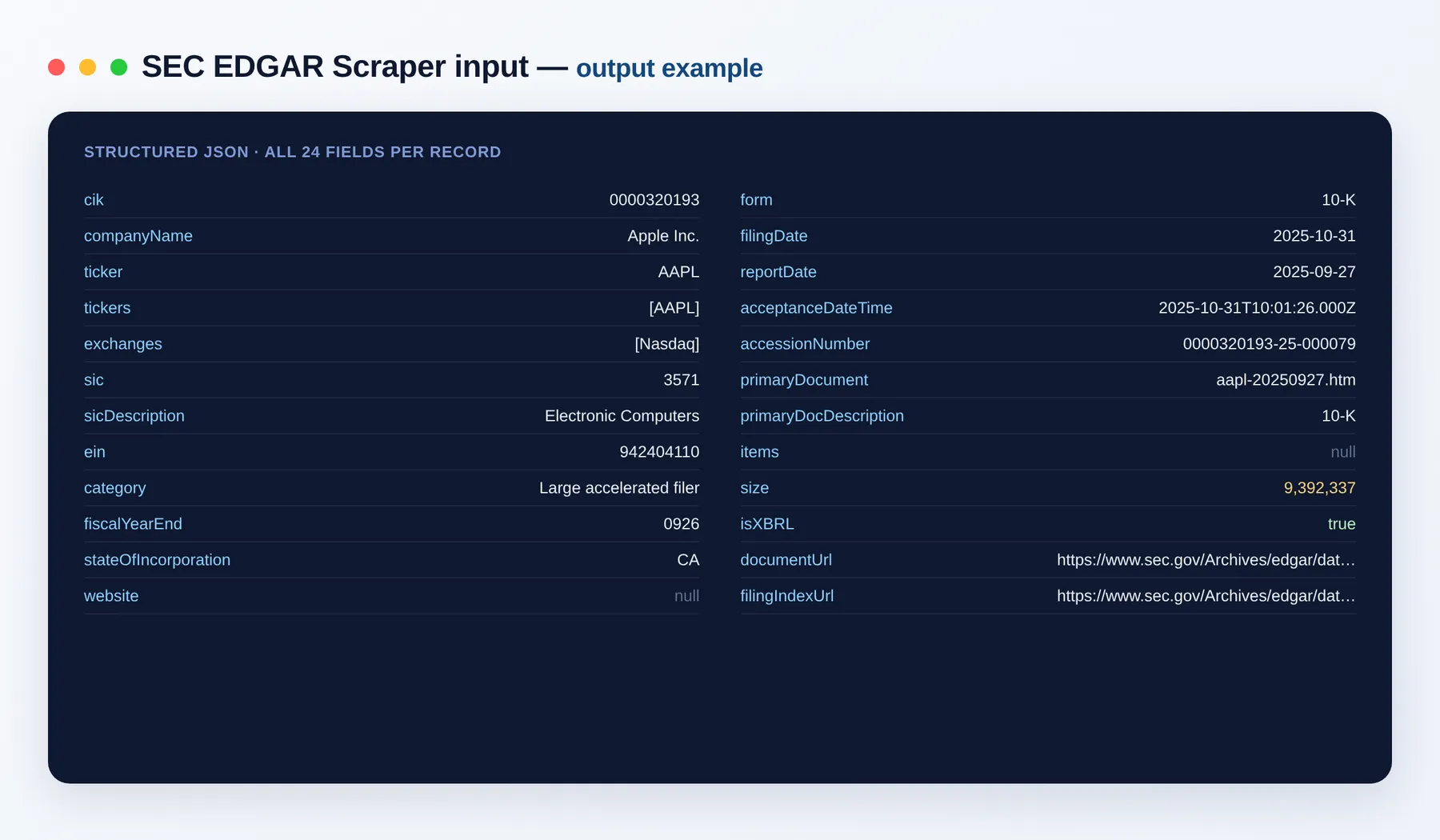The height and width of the screenshot is (840, 1440).
Task: Select the 'cik' field label
Action: [94, 200]
